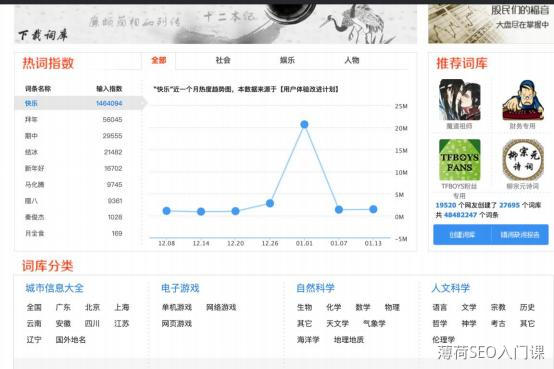Open the 城市信息大全 category heading
Screen dimensions: 554x369
[54, 288]
